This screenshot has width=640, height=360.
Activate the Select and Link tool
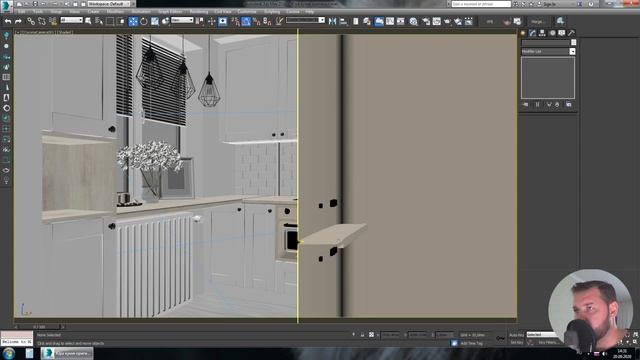click(31, 21)
